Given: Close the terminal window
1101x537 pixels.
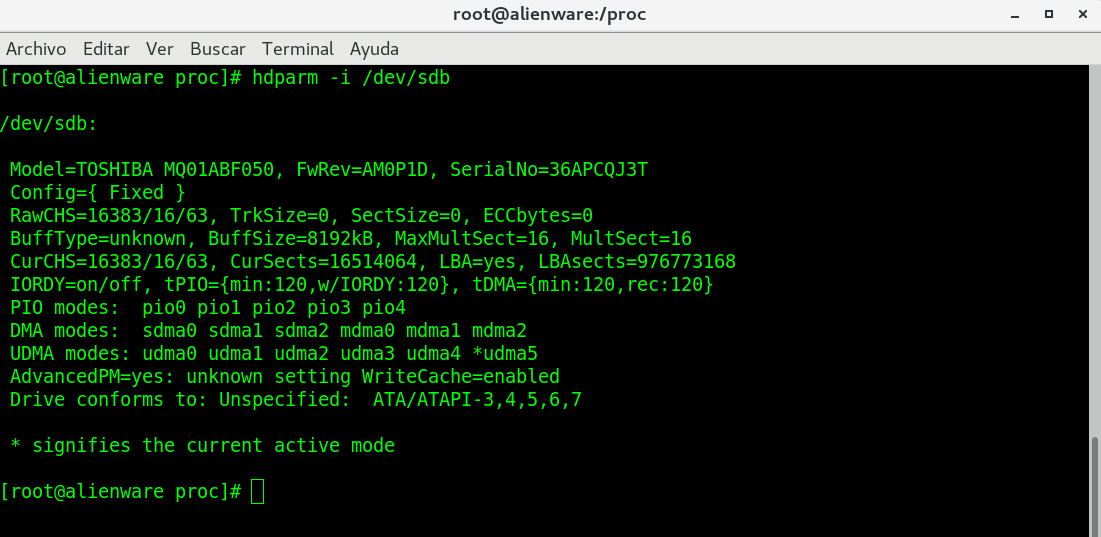Looking at the screenshot, I should pyautogui.click(x=1081, y=15).
